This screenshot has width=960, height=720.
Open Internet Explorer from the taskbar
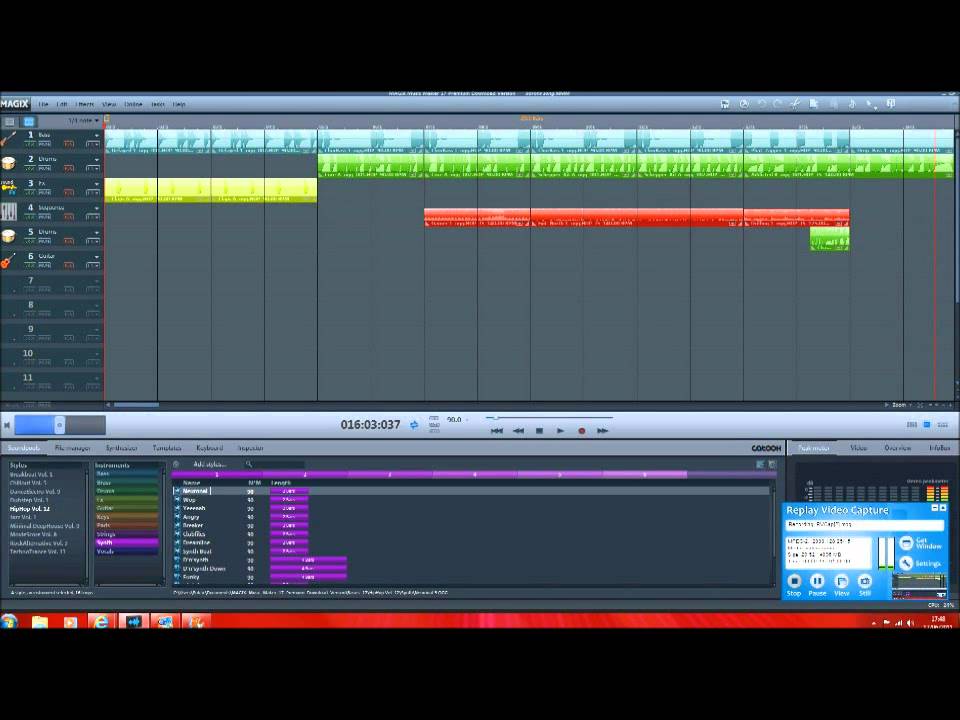pos(102,622)
